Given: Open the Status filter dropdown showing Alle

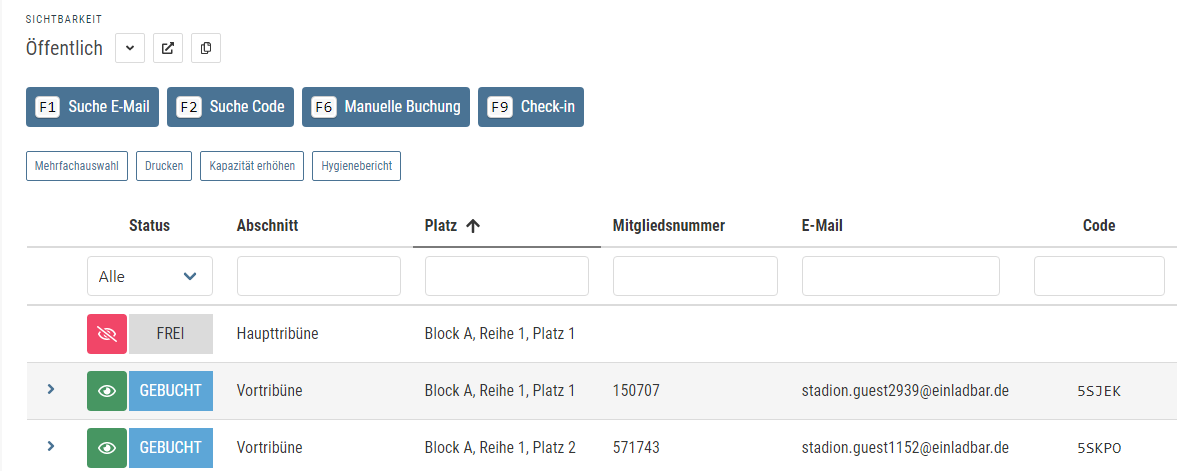Looking at the screenshot, I should pos(150,276).
